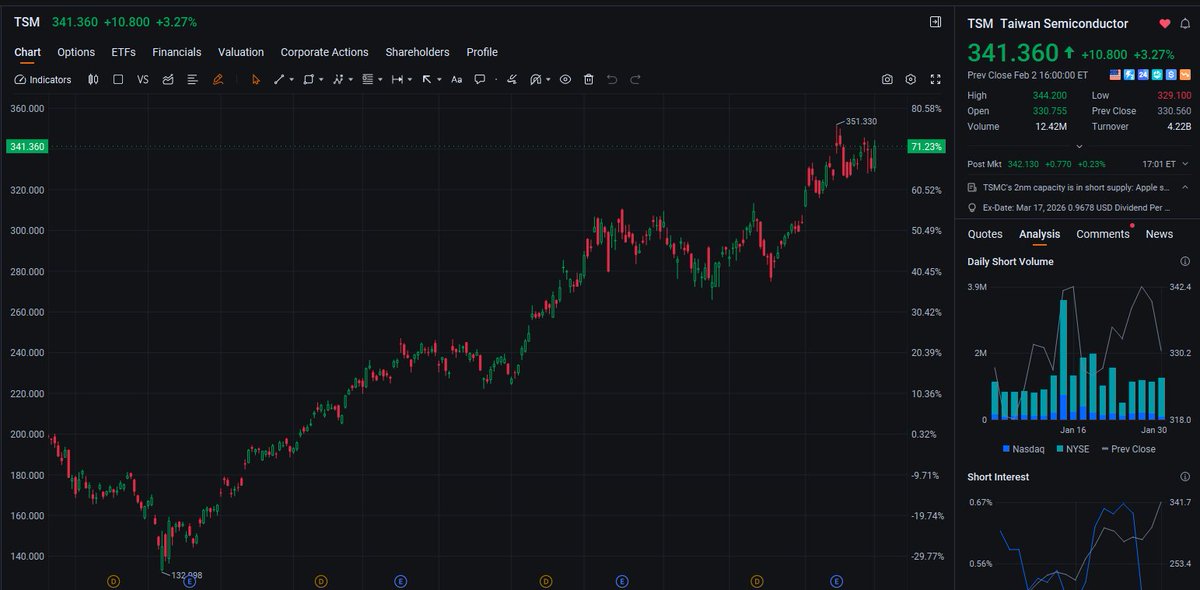Click the orange chart badge icon
The height and width of the screenshot is (590, 1200).
click(x=1185, y=75)
